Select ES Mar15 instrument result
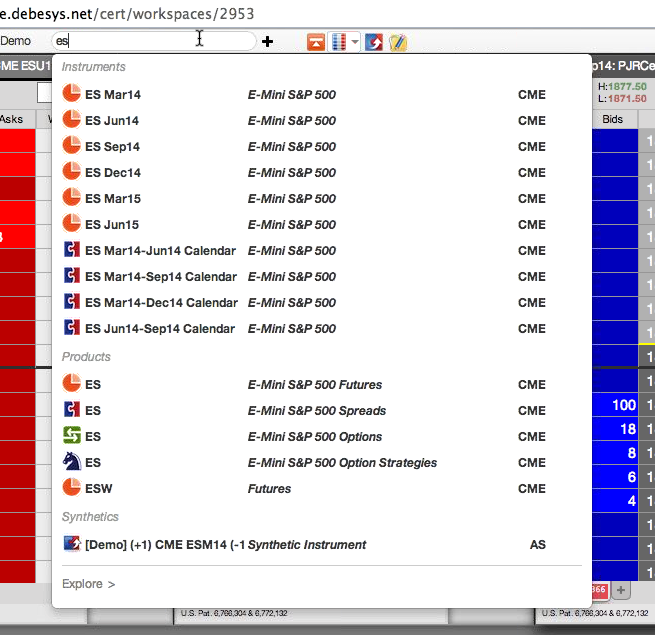The image size is (655, 635). [322, 198]
